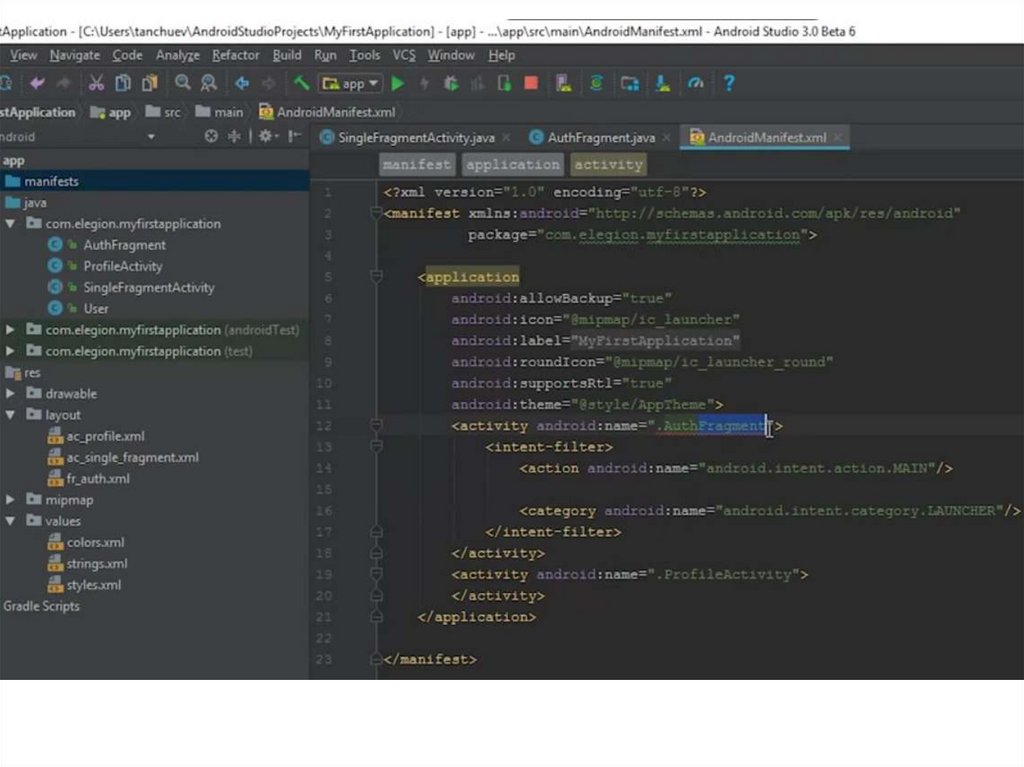
Task: Click the Debug app bug icon
Action: point(451,84)
